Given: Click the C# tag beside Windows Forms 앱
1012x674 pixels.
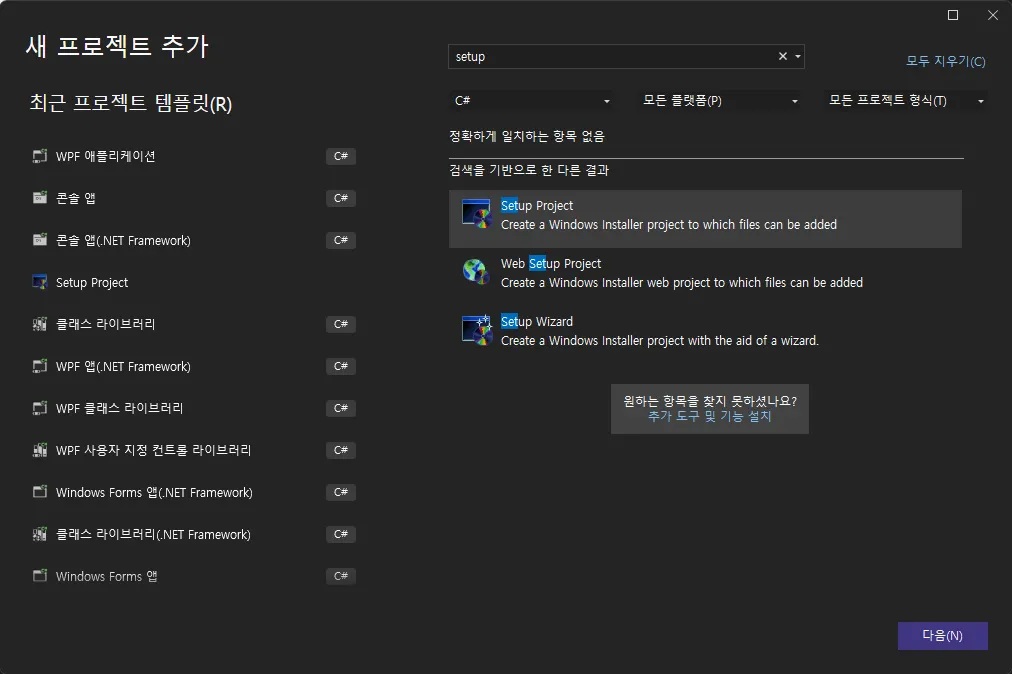Looking at the screenshot, I should tap(341, 576).
